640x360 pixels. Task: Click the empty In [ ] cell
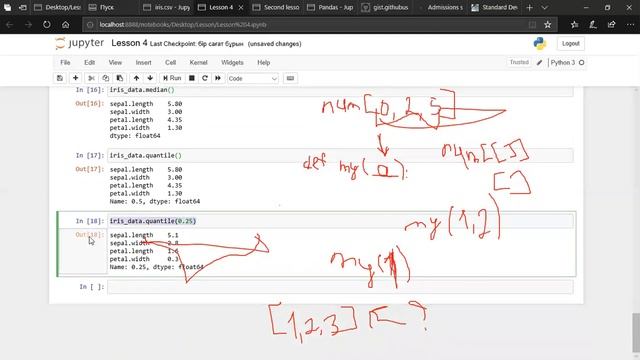(x=340, y=287)
